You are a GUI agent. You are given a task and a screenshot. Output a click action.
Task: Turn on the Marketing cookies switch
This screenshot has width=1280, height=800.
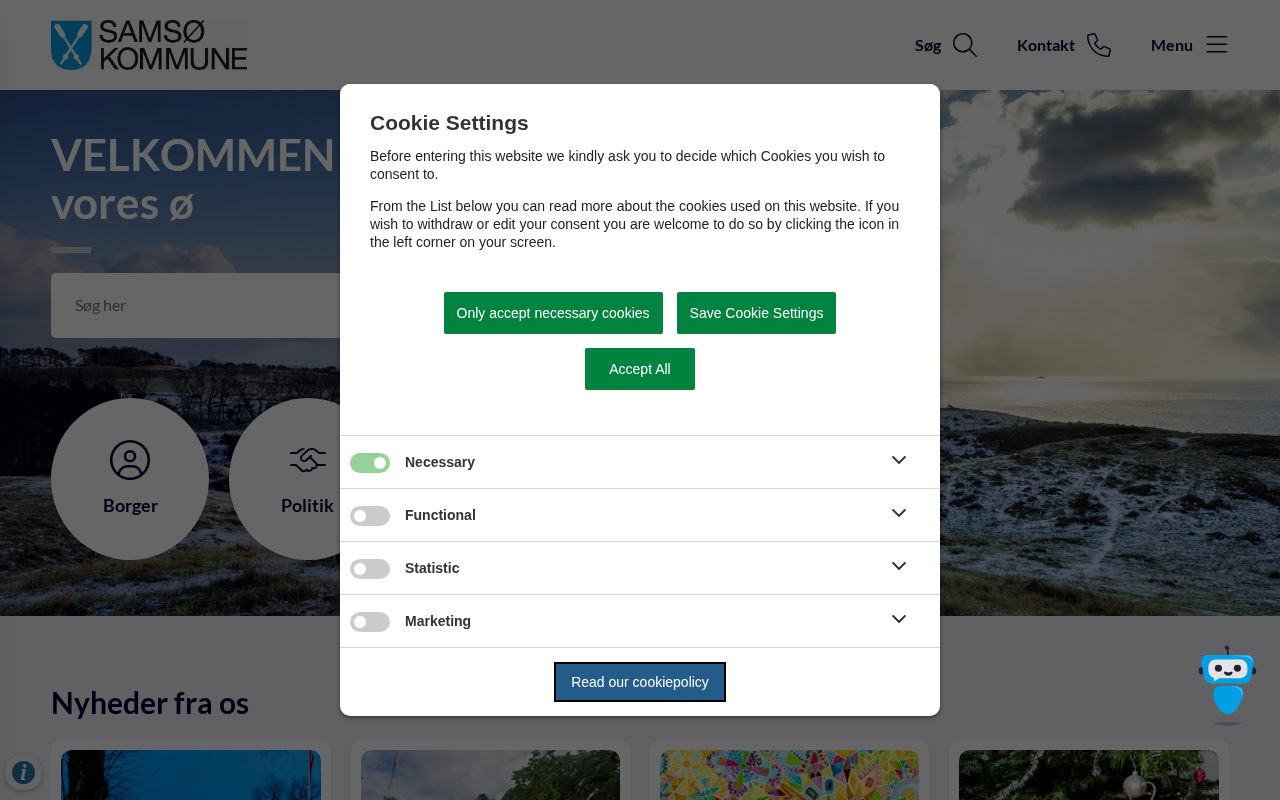370,622
